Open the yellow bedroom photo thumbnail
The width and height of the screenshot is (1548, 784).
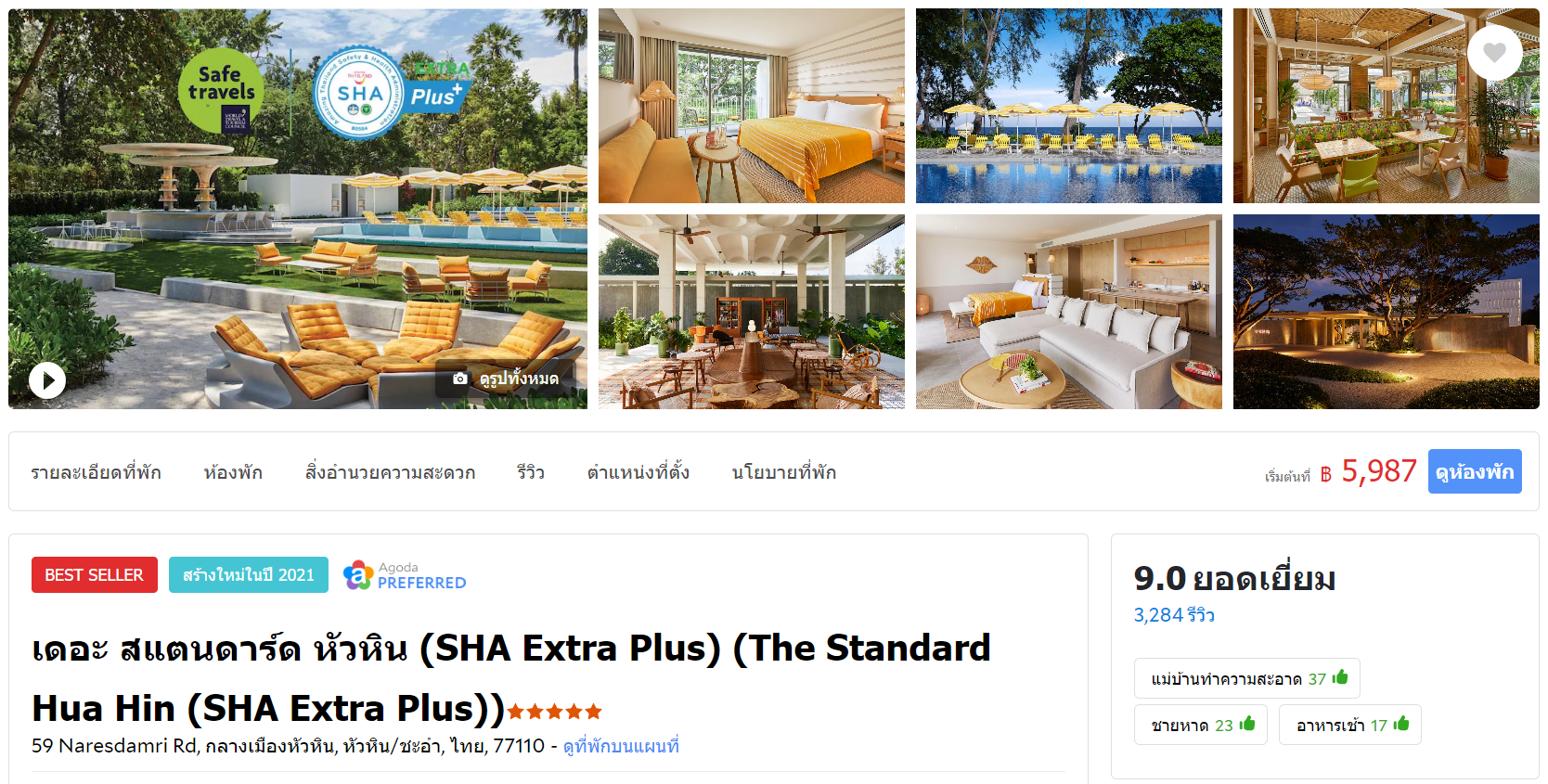tap(752, 106)
